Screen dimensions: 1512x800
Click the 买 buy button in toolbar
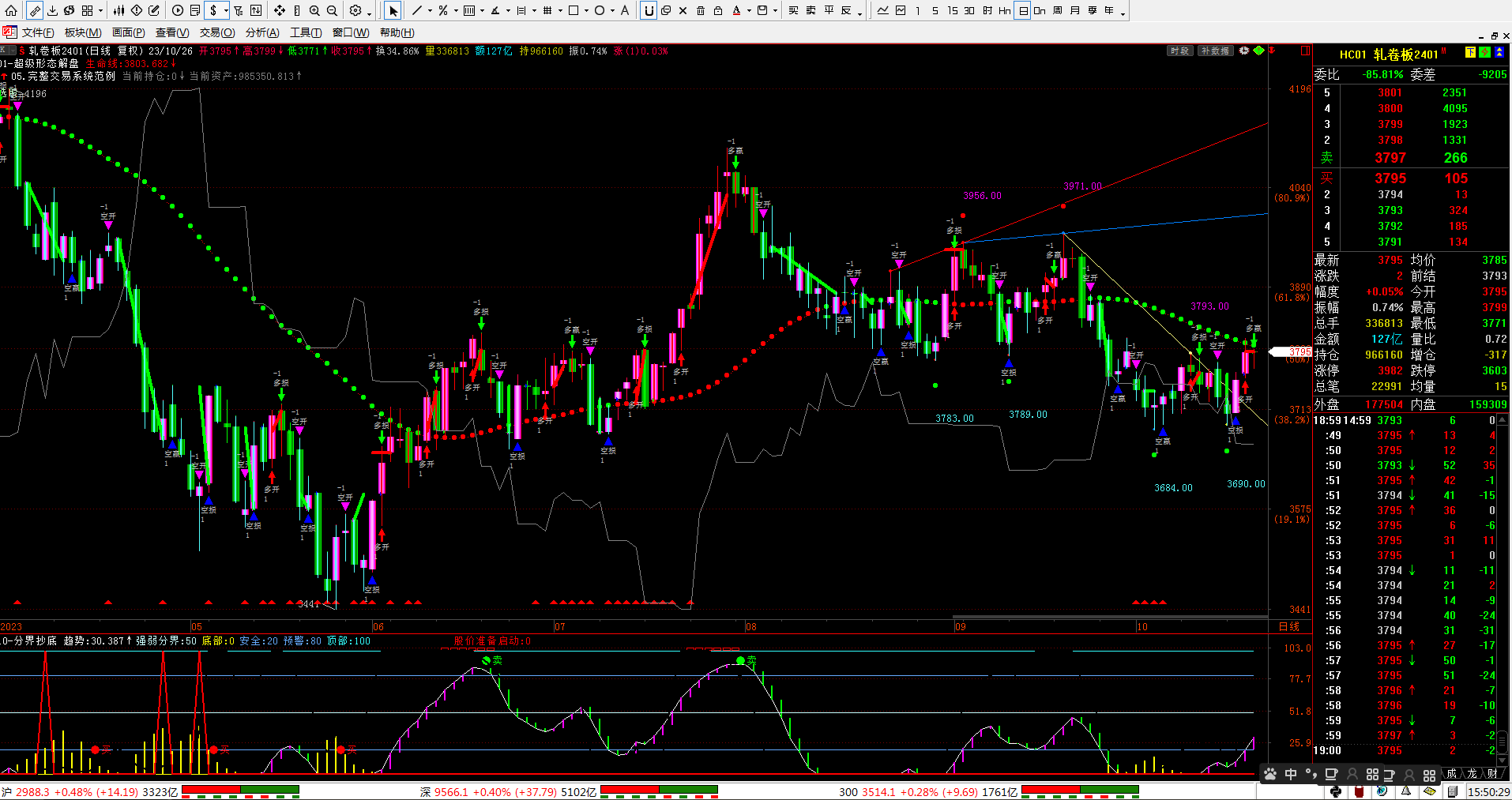793,10
